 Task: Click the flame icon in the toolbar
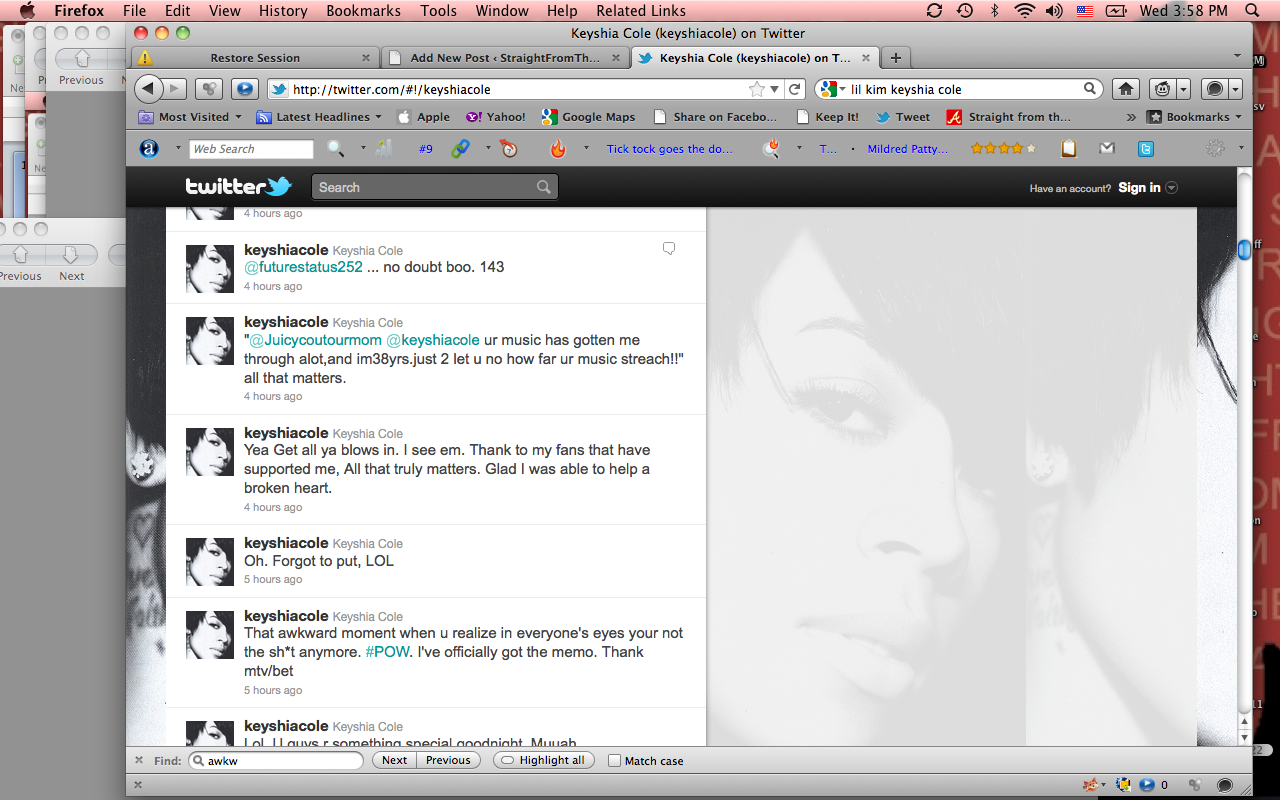point(558,149)
